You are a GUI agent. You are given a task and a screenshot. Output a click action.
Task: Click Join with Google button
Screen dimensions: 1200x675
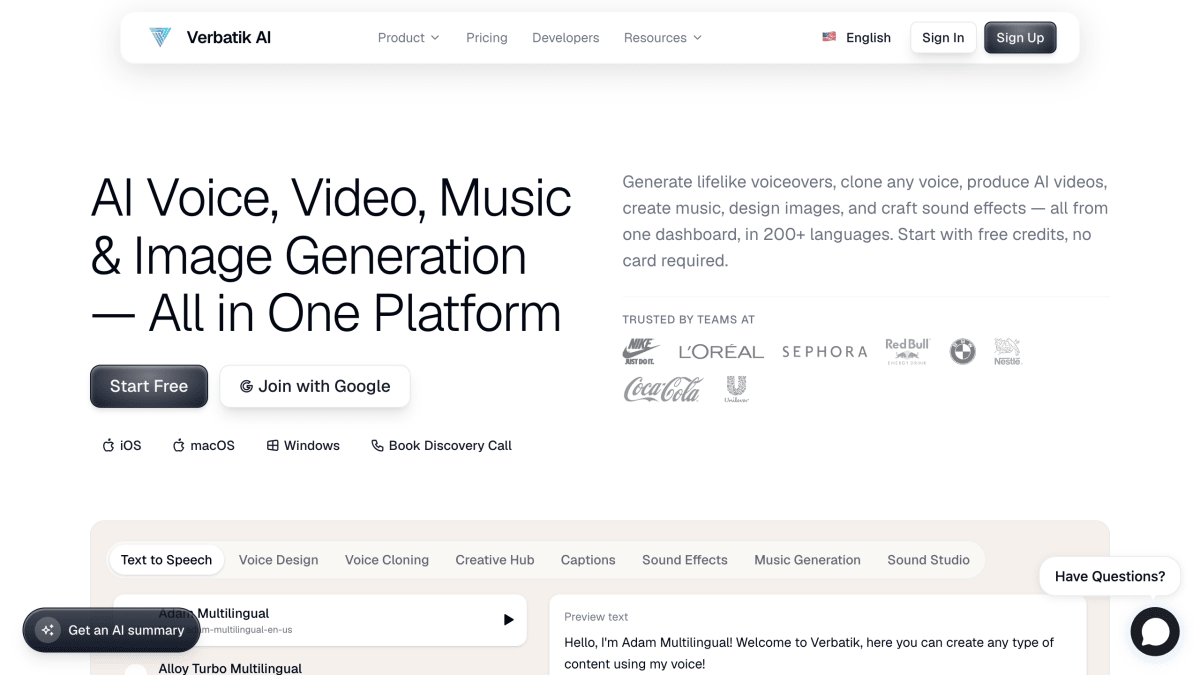click(315, 386)
